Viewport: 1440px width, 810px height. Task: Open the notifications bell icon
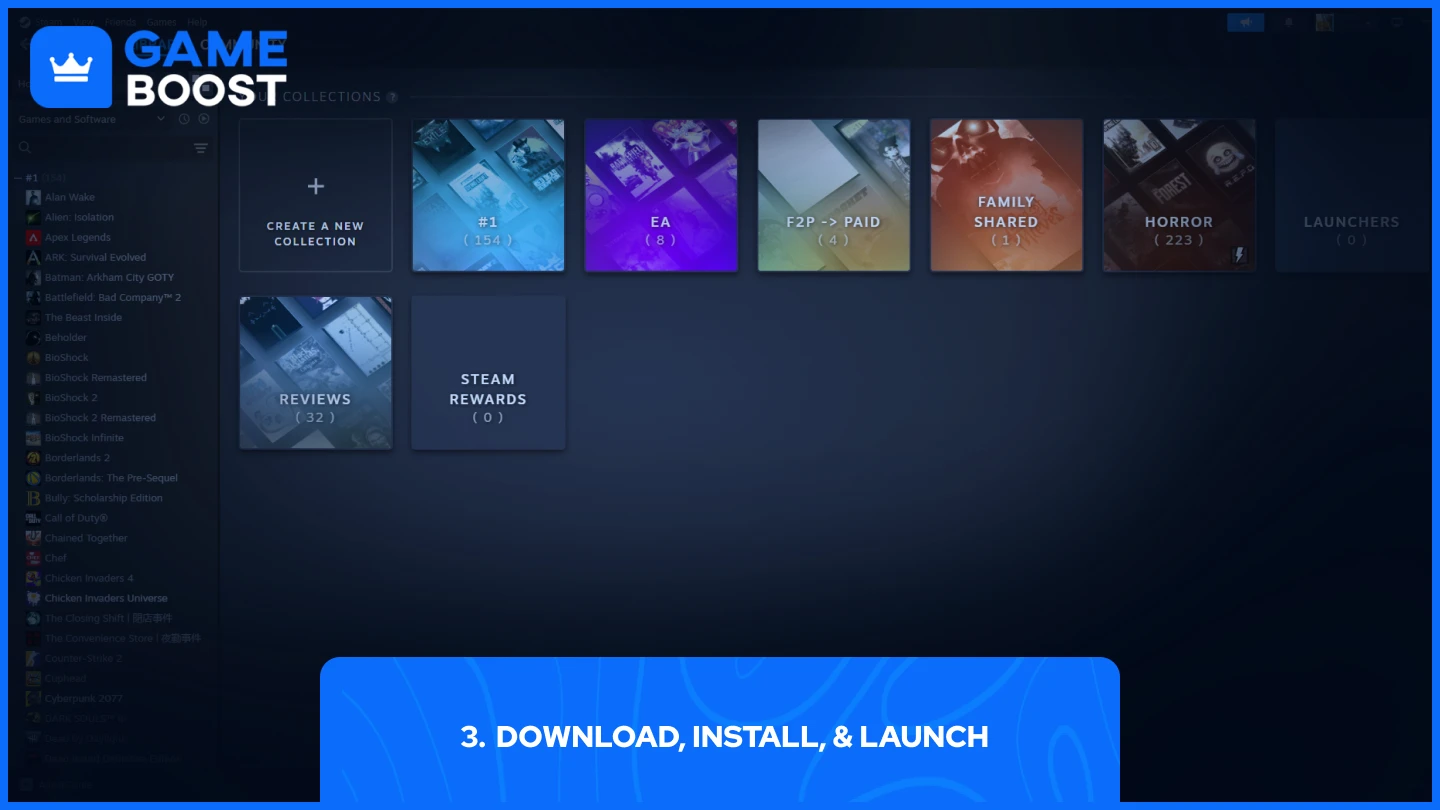click(1288, 22)
